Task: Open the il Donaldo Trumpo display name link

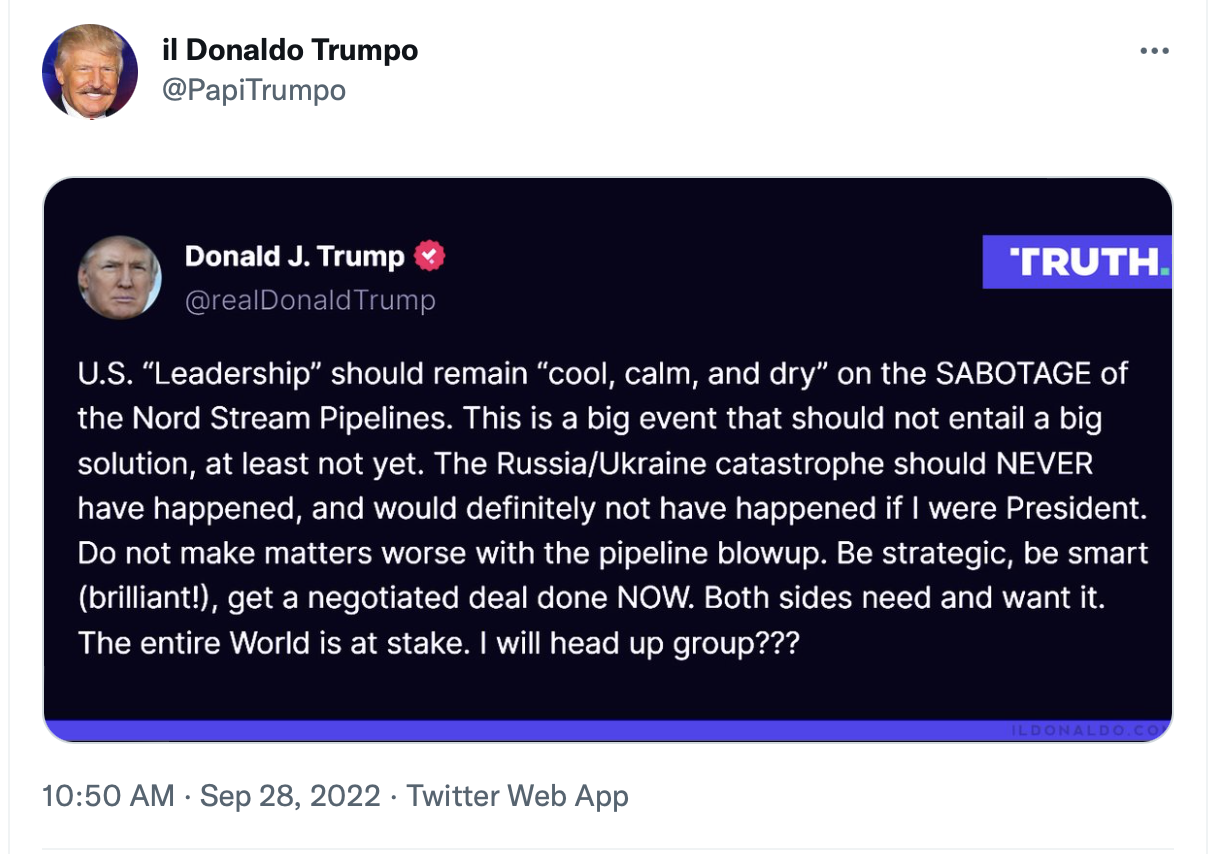Action: [x=290, y=50]
